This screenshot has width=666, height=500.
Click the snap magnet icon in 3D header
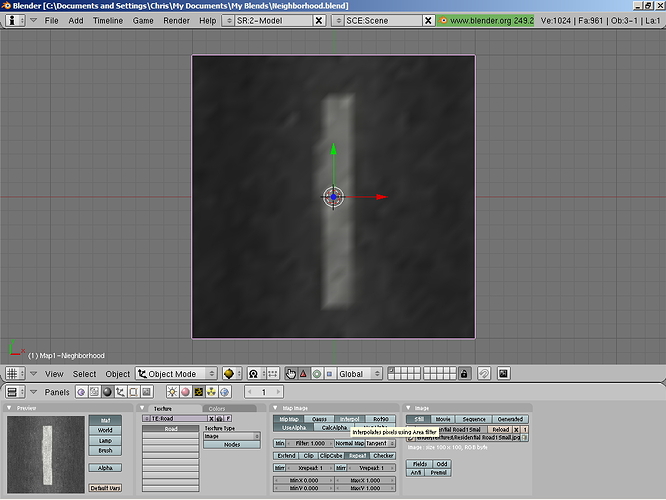point(484,373)
